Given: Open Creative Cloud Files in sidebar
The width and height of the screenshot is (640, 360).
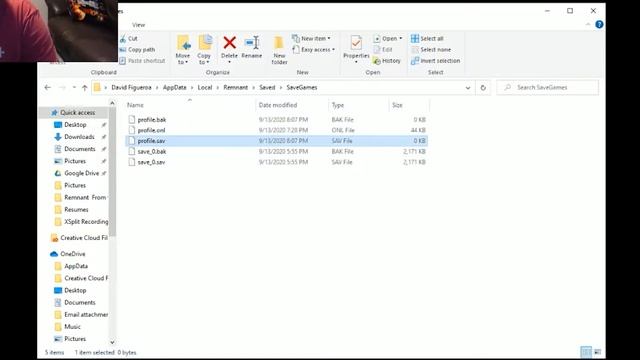Looking at the screenshot, I should [x=79, y=238].
